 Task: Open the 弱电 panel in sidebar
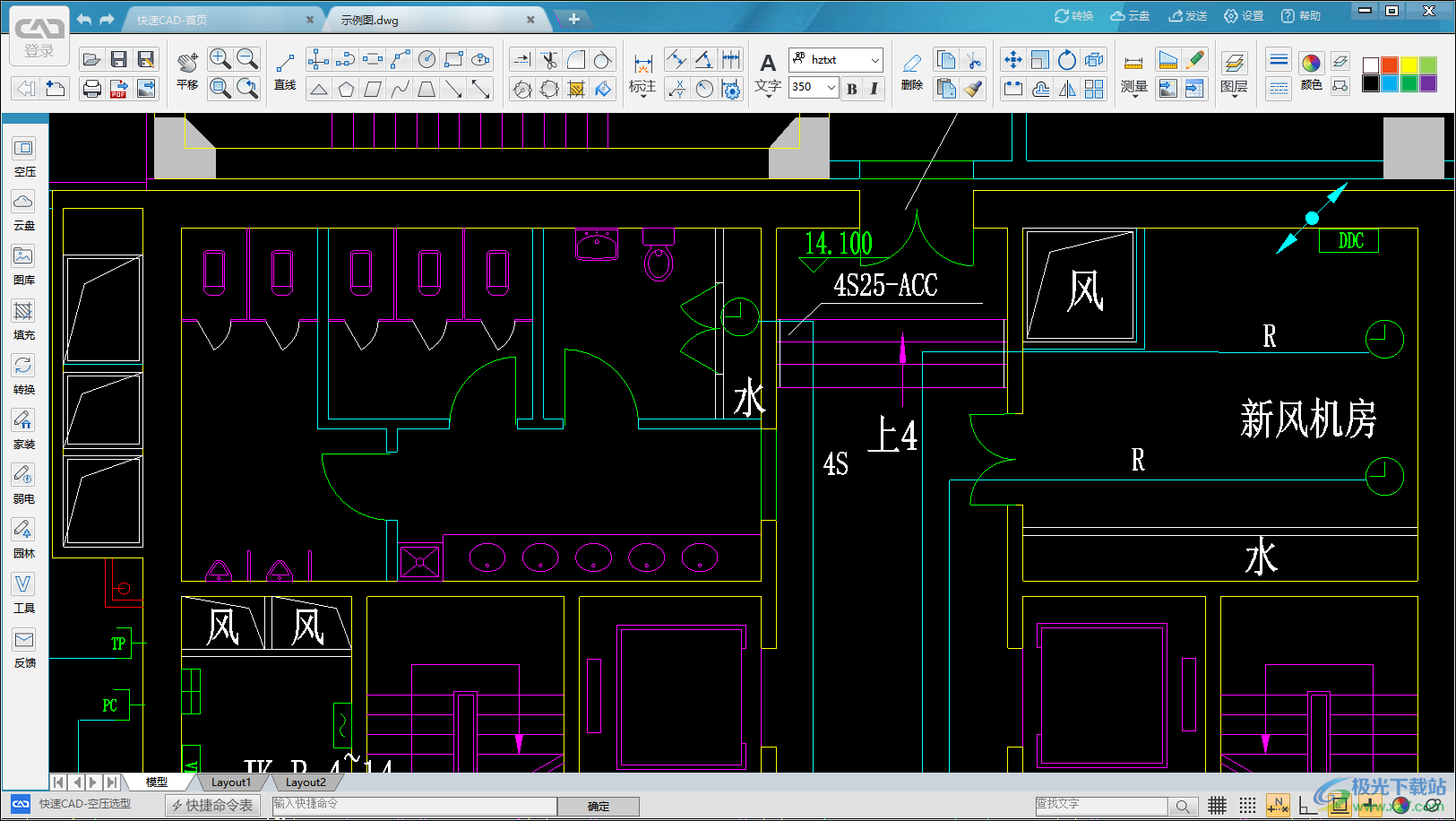[24, 484]
